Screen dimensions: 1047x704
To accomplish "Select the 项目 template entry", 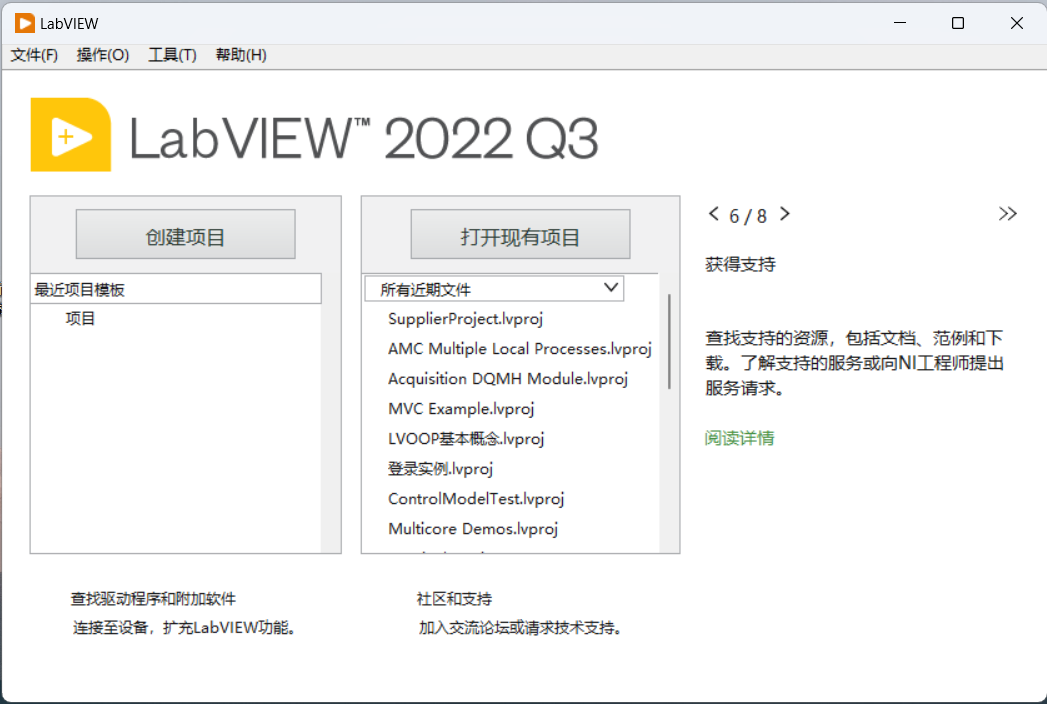I will click(x=80, y=319).
